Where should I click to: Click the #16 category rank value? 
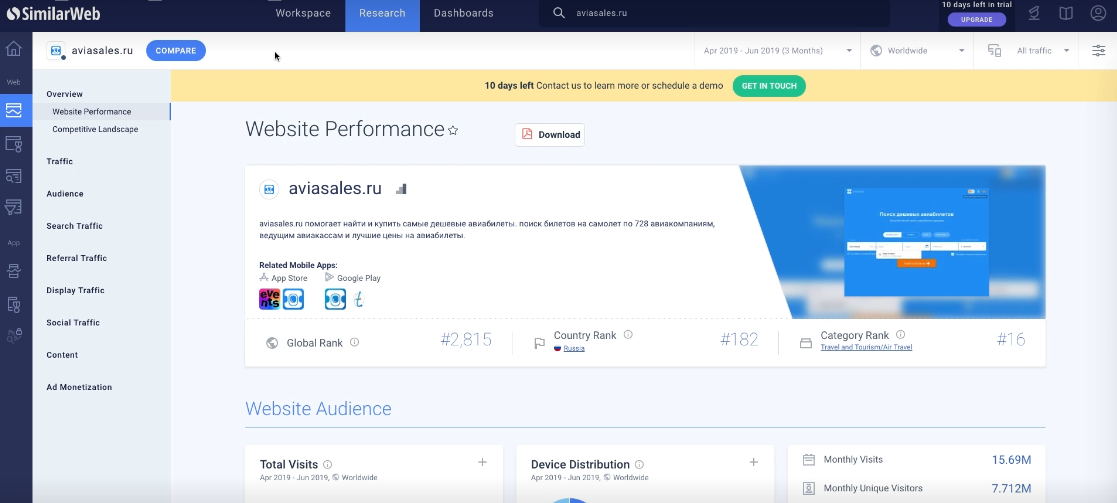[1011, 340]
